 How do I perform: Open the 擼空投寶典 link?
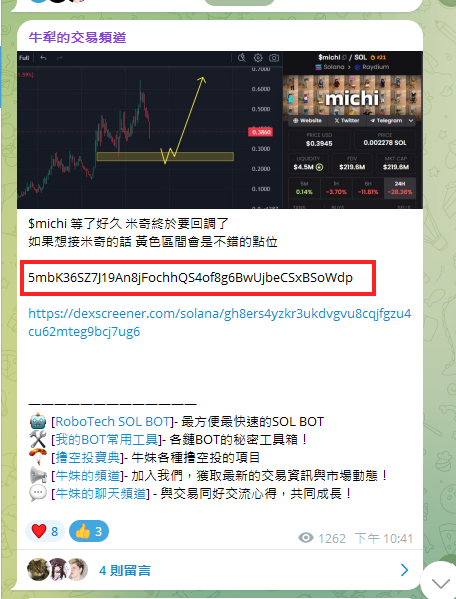point(87,457)
